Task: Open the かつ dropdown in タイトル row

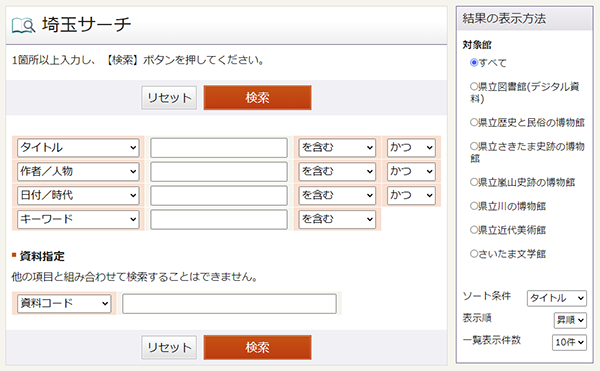Action: [x=411, y=148]
